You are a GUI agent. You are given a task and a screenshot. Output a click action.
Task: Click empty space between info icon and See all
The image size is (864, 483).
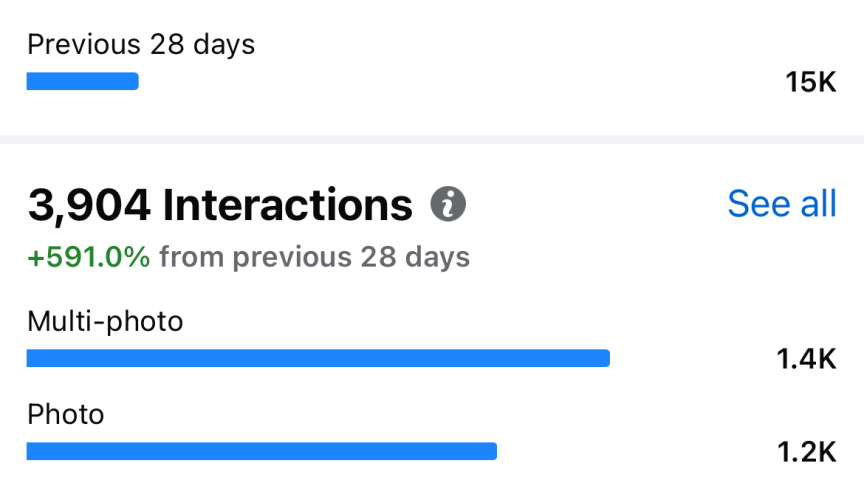point(597,204)
